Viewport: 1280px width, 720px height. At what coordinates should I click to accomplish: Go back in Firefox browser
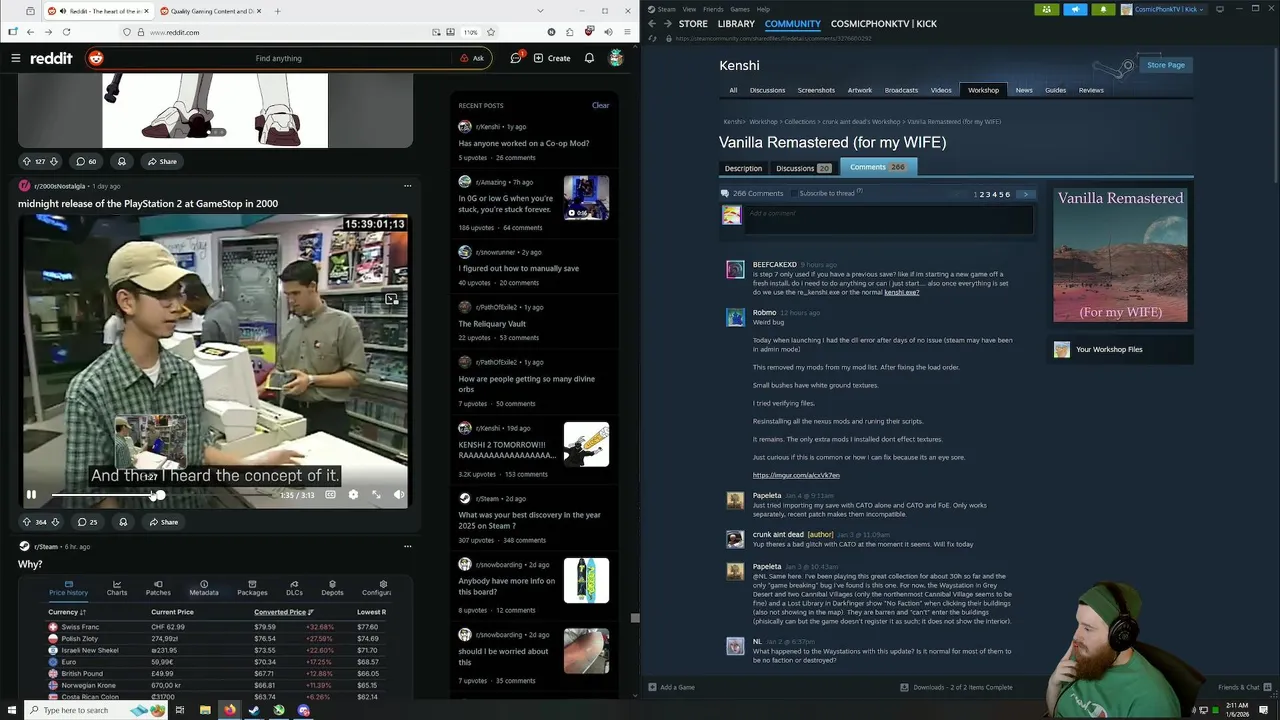[30, 32]
